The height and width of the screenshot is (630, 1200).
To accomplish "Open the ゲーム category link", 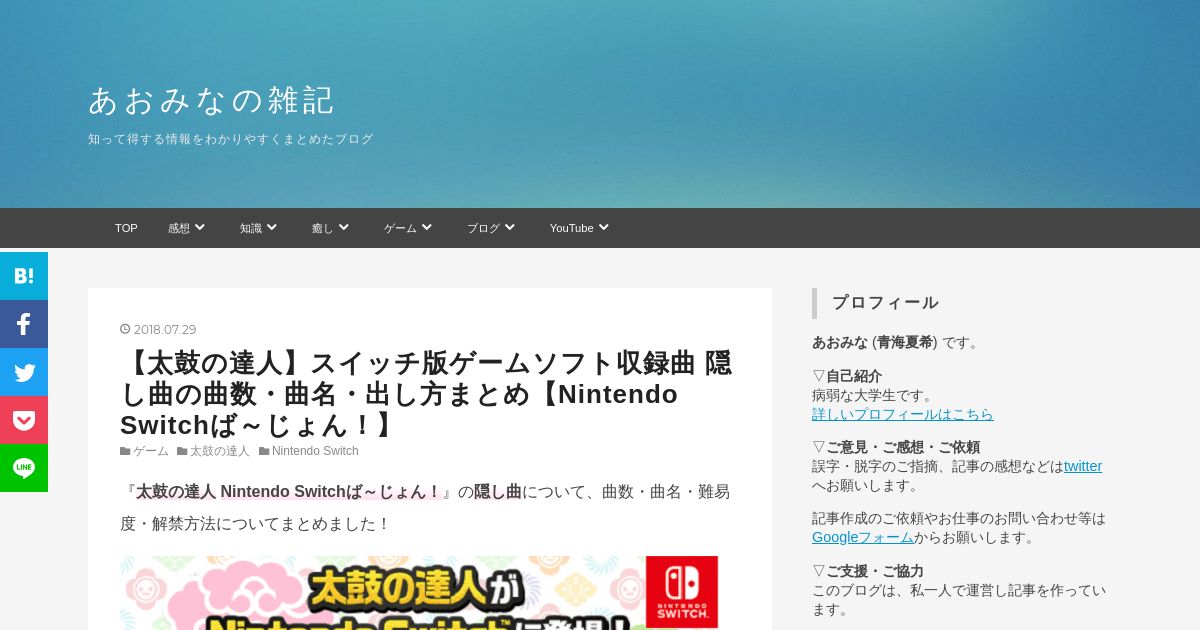I will click(151, 451).
